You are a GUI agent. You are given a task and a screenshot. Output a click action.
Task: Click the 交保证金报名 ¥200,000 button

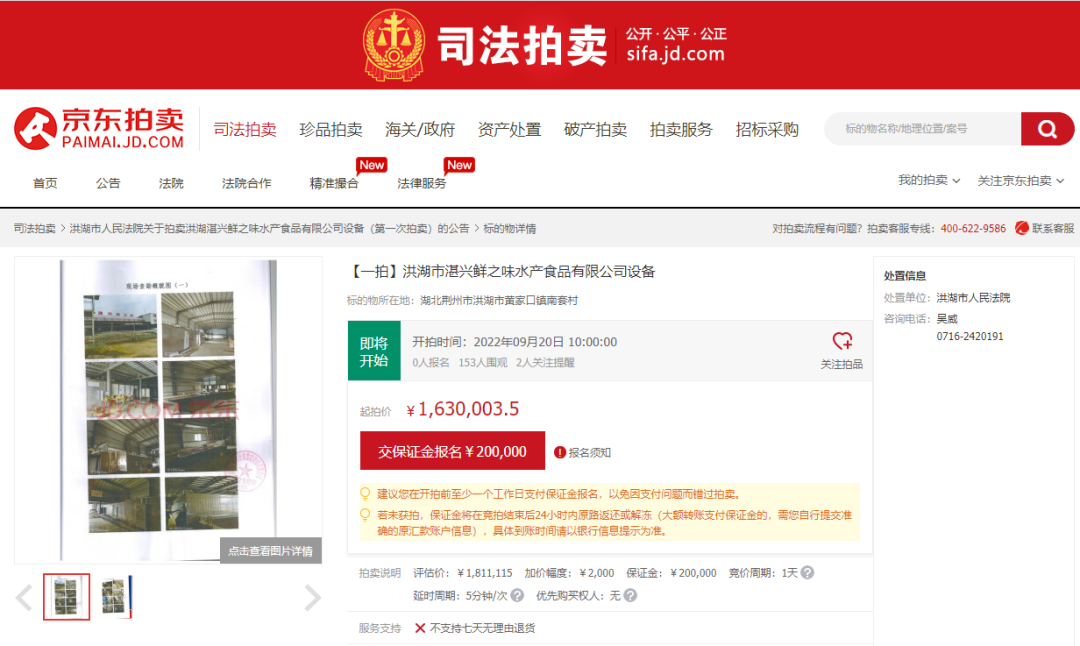click(x=453, y=451)
